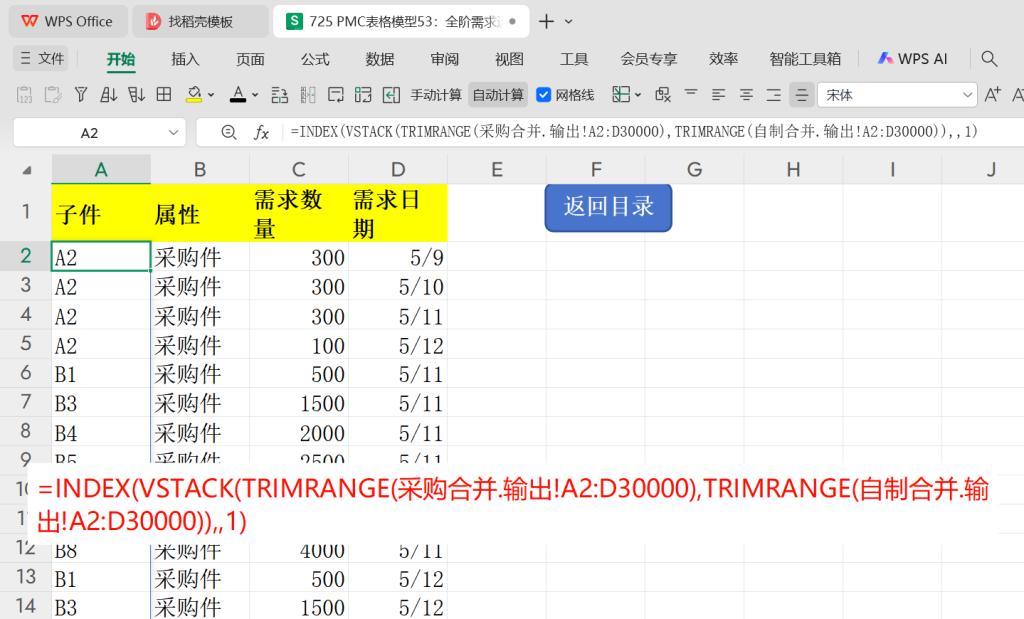Viewport: 1024px width, 619px height.
Task: Center text horizontally
Action: [746, 95]
